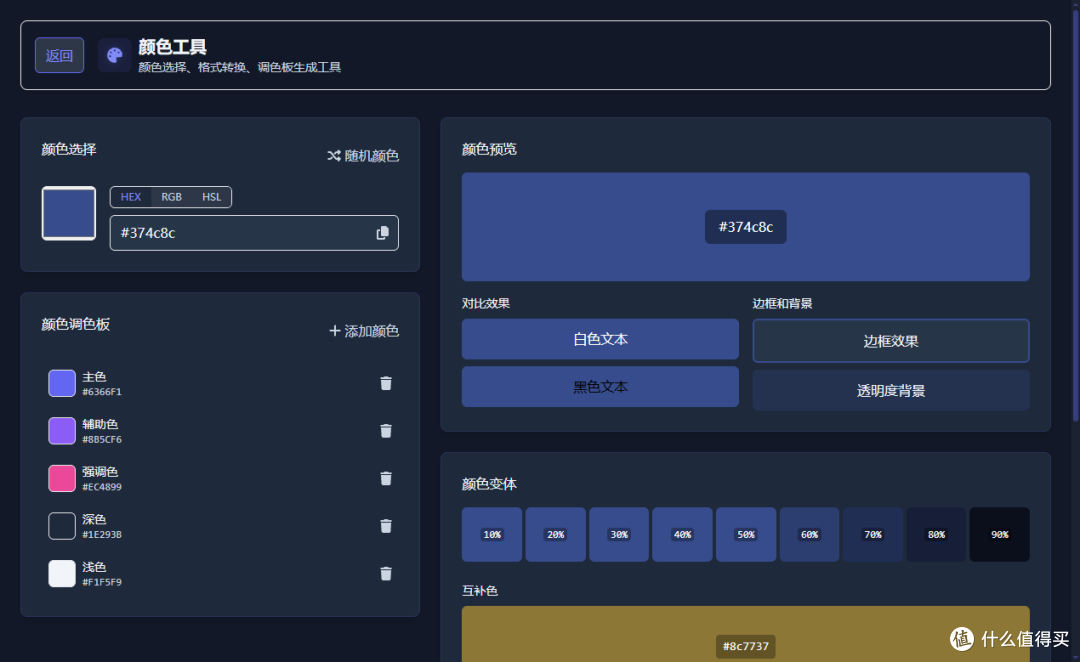Pick the 10% color variant
Screen dimensions: 1080x662
coord(492,535)
